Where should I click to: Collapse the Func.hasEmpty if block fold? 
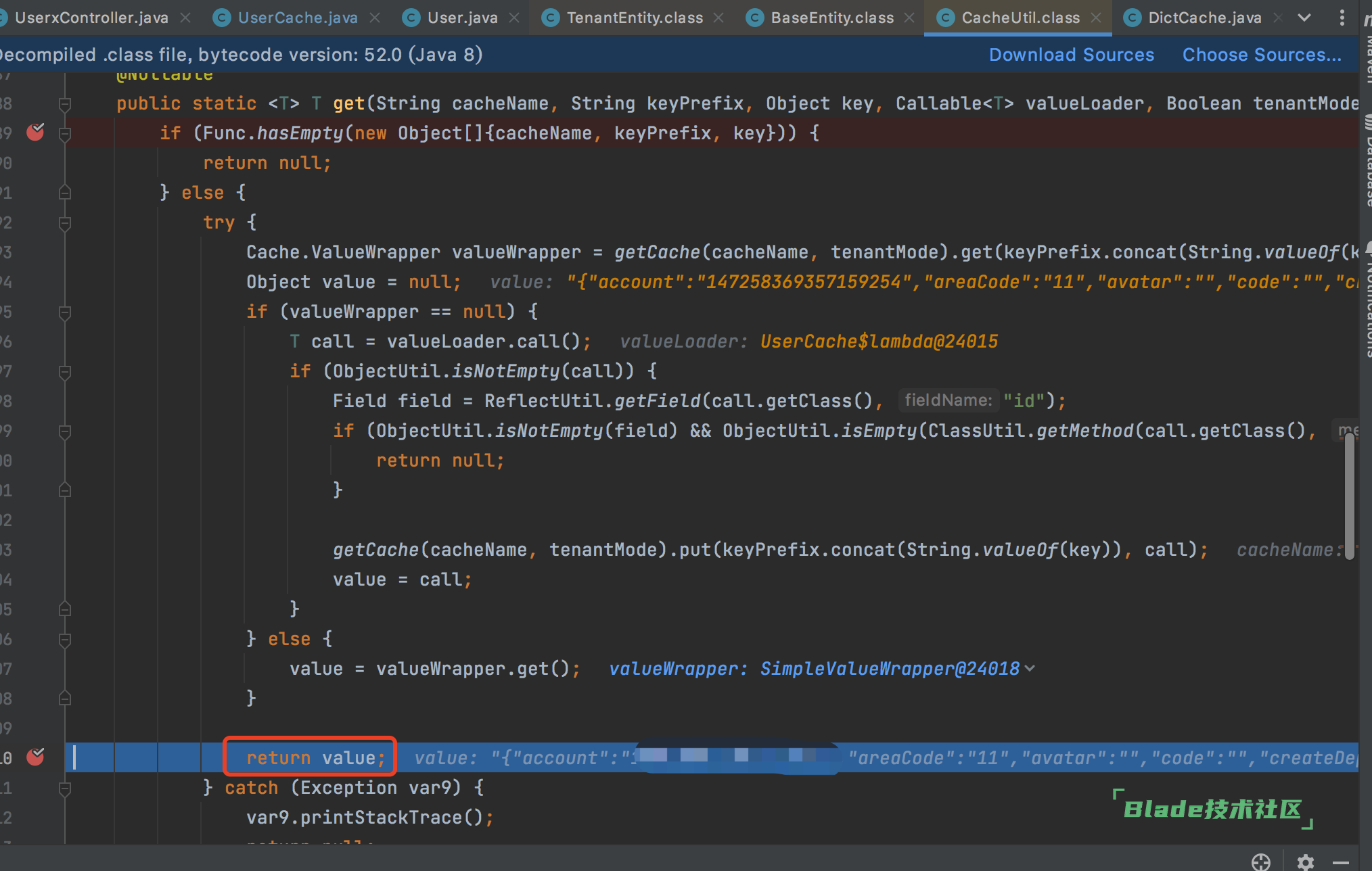pos(65,134)
